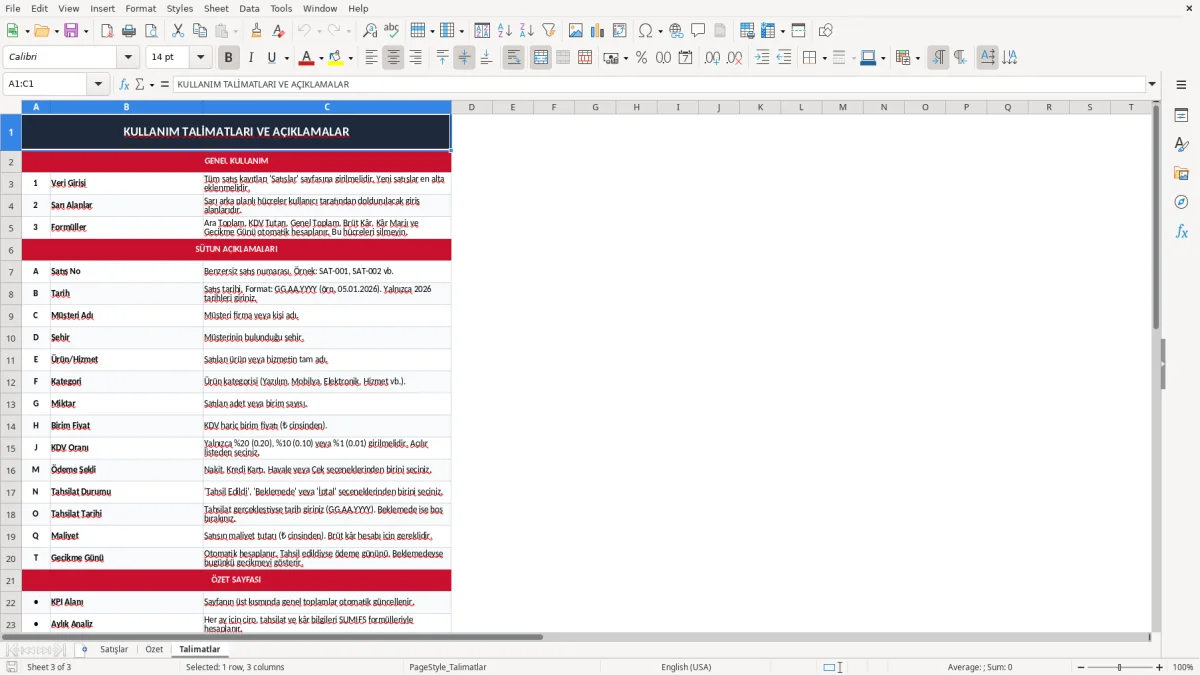1200x675 pixels.
Task: Save the document with the Save icon
Action: 73,31
